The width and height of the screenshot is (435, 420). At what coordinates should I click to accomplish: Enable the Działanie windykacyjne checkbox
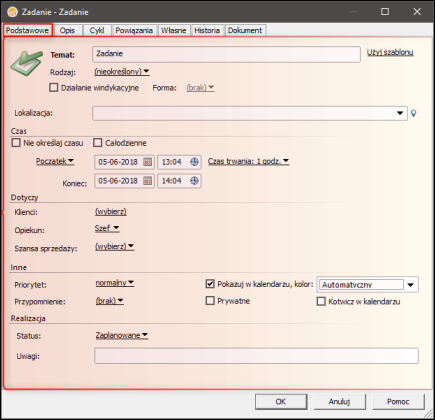click(53, 88)
